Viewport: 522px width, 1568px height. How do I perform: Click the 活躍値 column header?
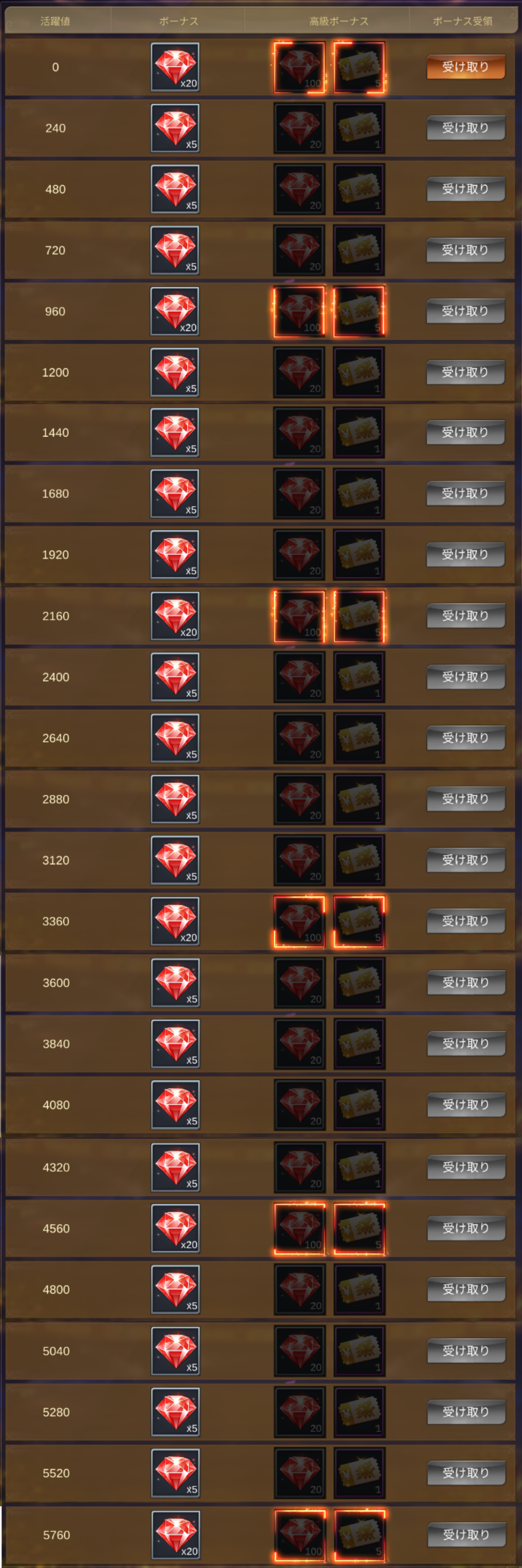[x=55, y=21]
